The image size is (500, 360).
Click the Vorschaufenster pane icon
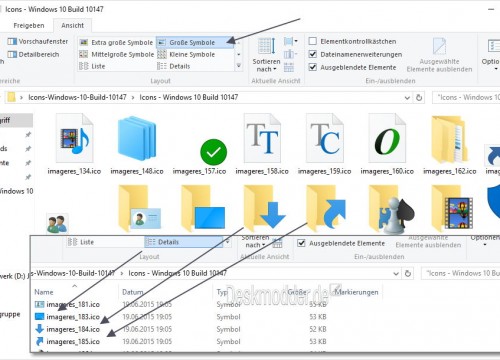pyautogui.click(x=12, y=42)
